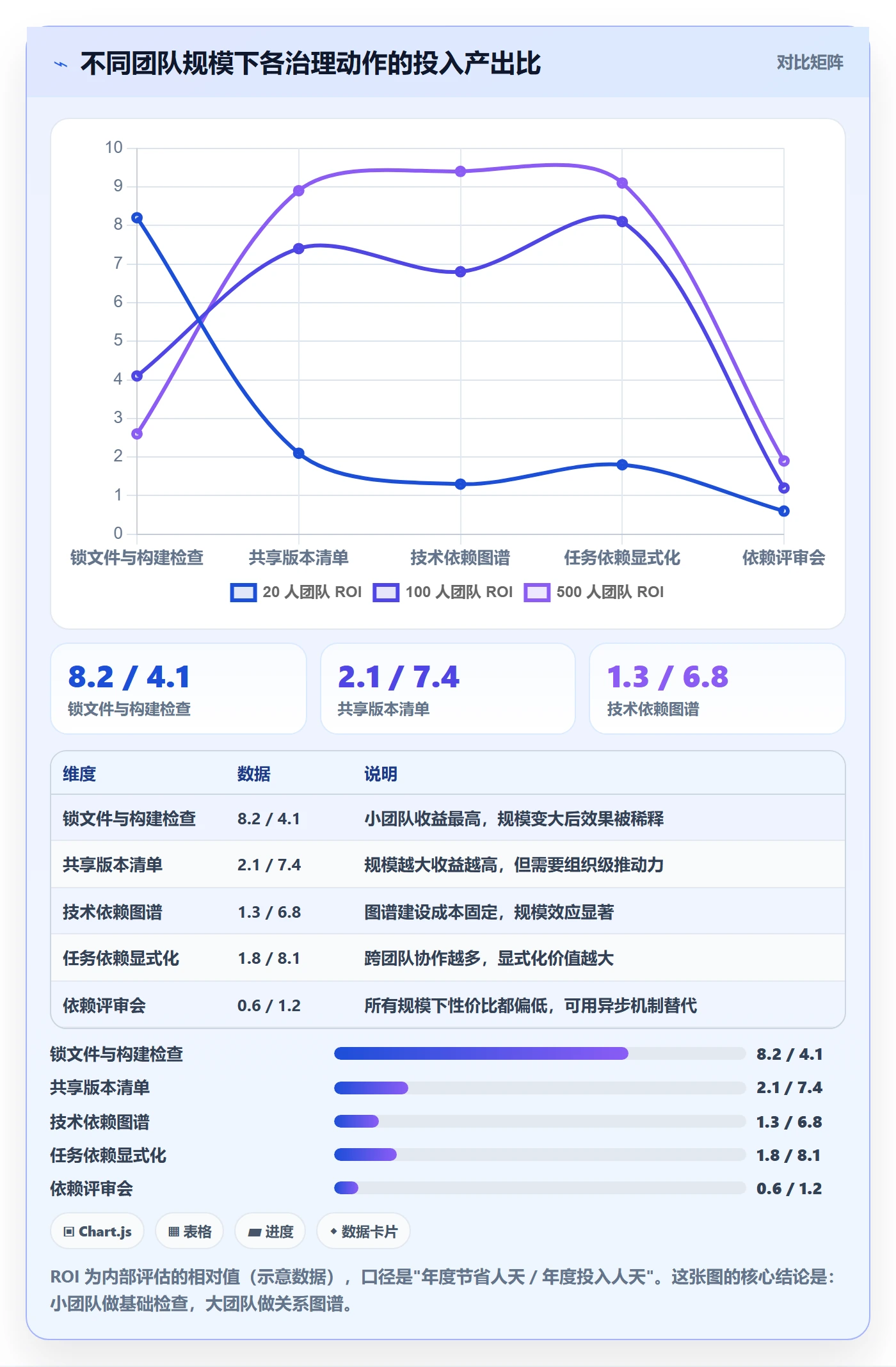The image size is (896, 1367).
Task: Click the 共享版本清单 progress bar
Action: coord(540,1087)
